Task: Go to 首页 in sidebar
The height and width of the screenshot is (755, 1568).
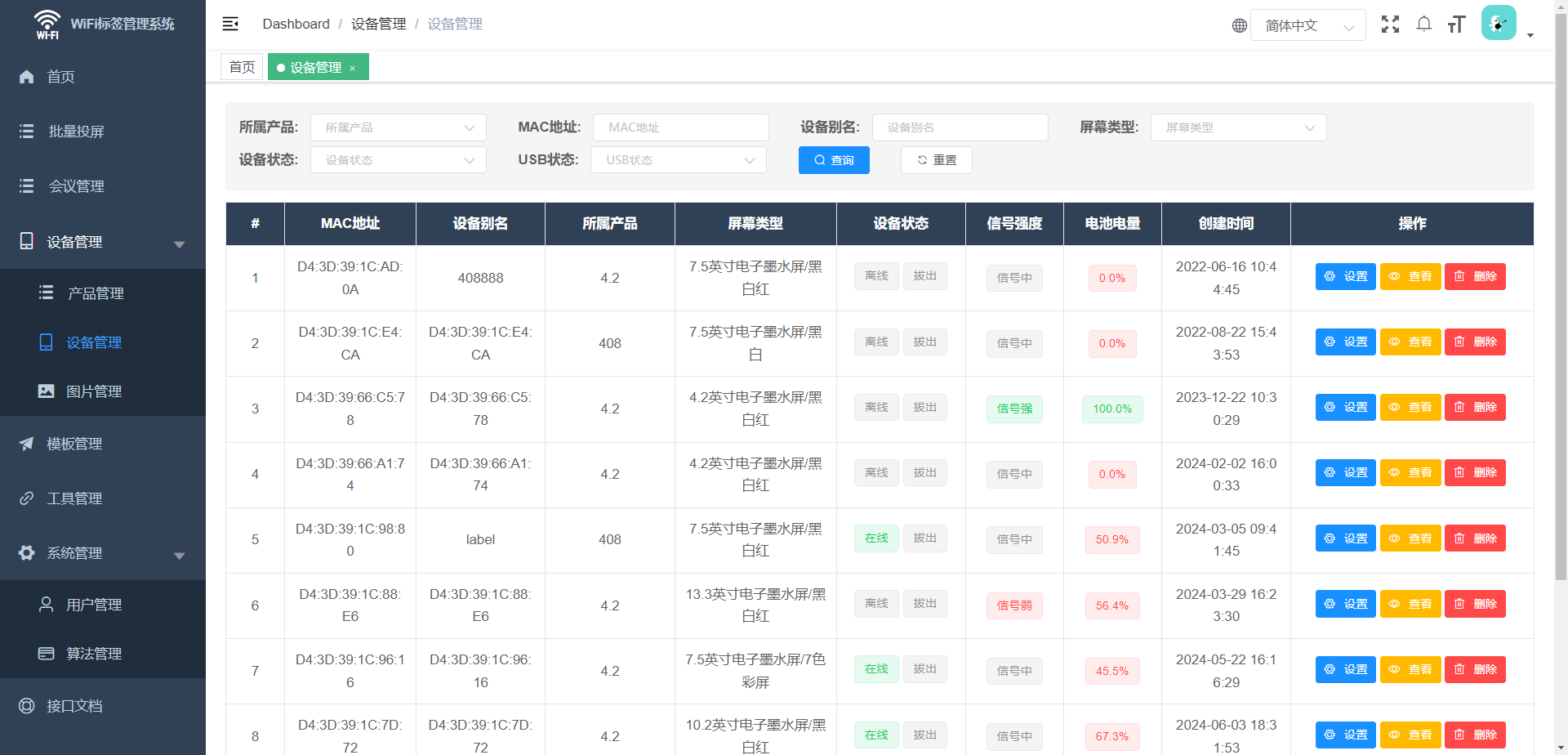Action: click(x=103, y=77)
